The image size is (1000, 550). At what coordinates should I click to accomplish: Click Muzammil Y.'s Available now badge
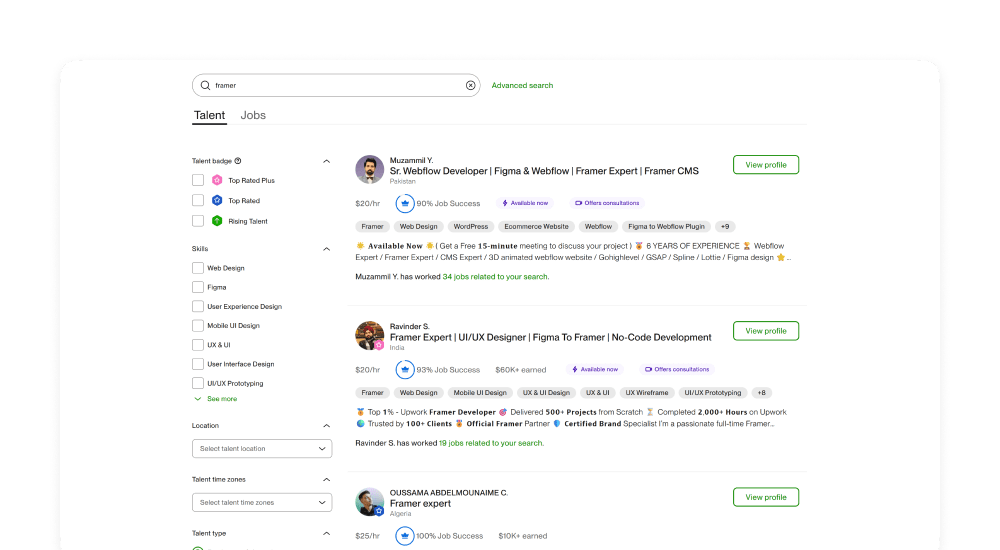pos(525,203)
